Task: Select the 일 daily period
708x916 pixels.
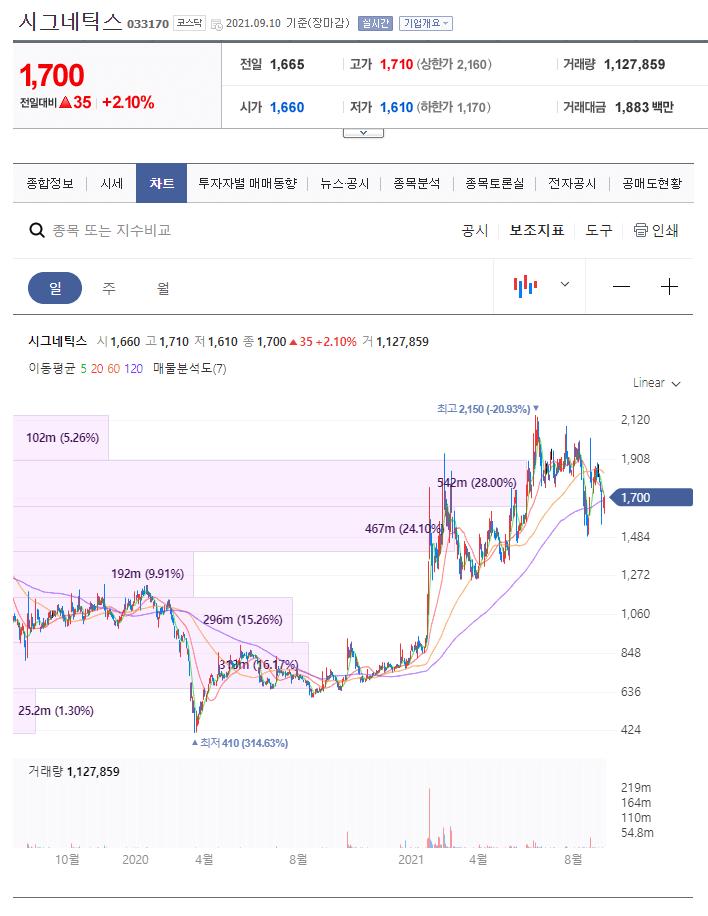Action: [55, 288]
